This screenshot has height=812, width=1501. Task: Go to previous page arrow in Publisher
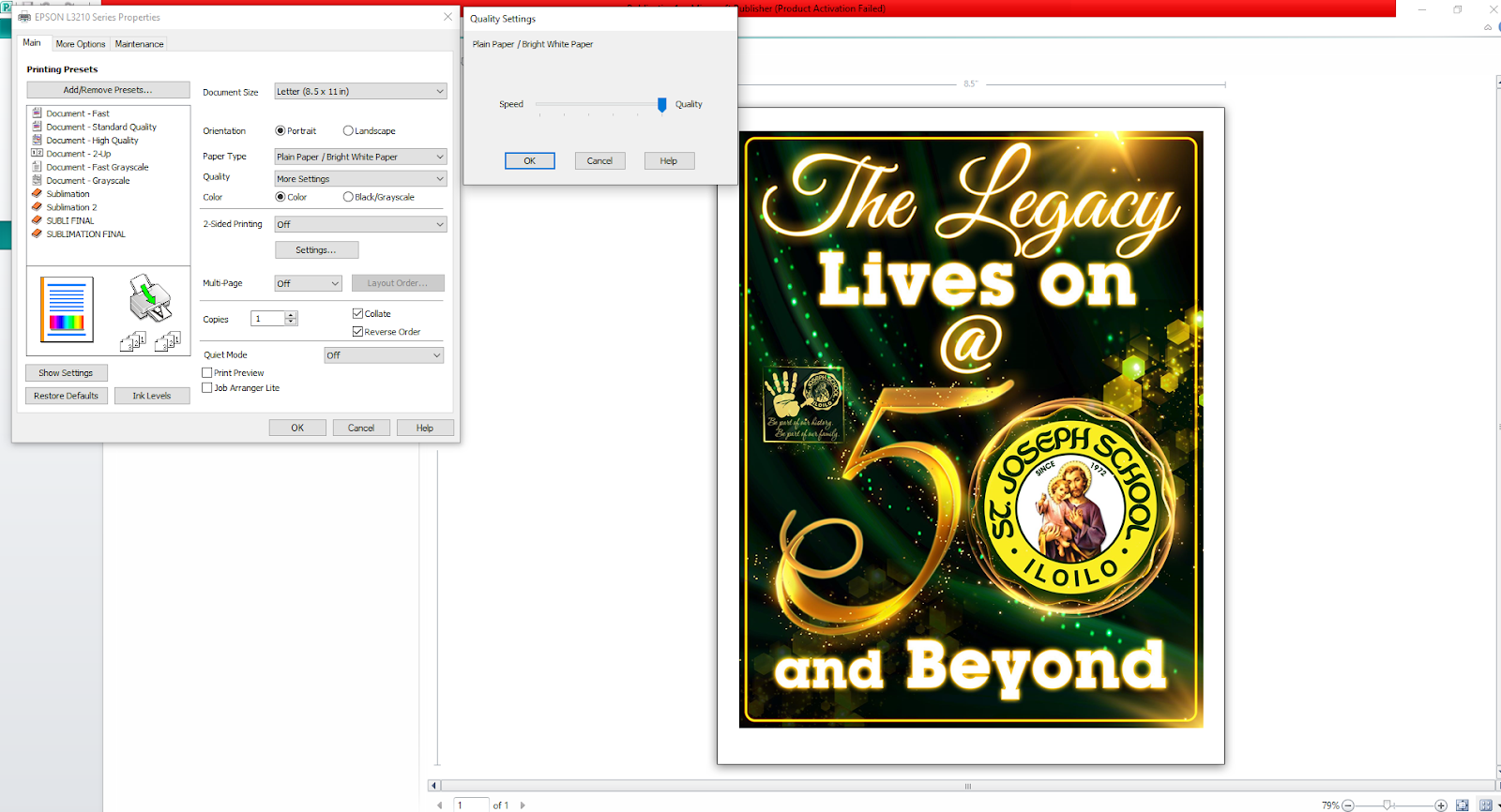(x=439, y=805)
